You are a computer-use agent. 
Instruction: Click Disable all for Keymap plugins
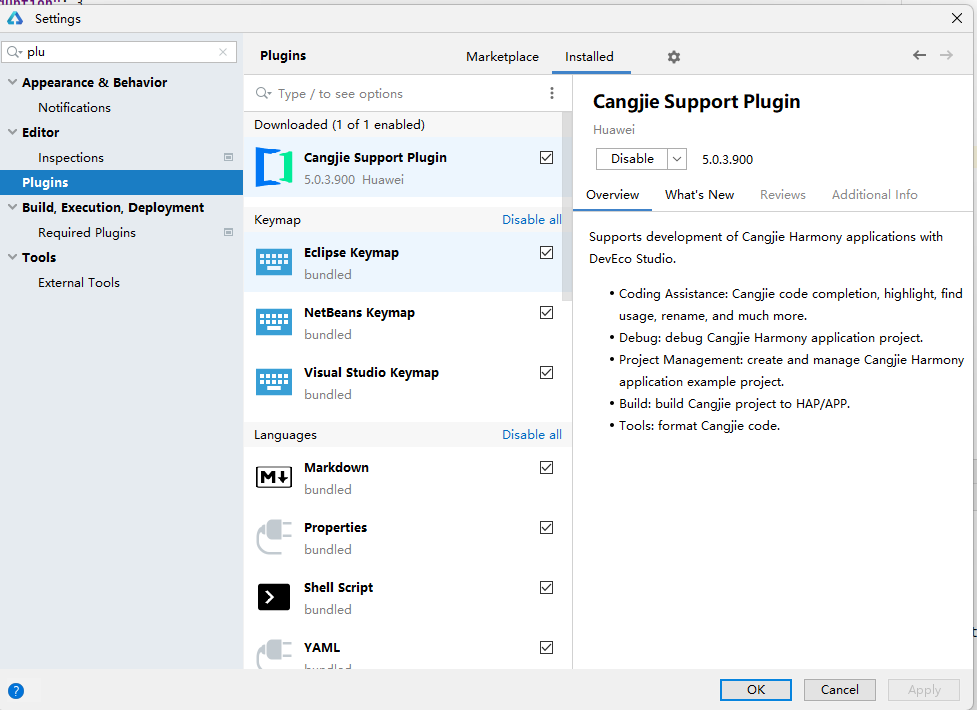click(531, 220)
